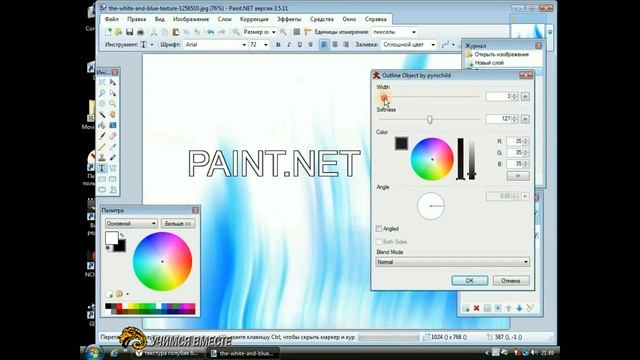640x360 pixels.
Task: Select the Text tool in toolbox
Action: tap(102, 168)
